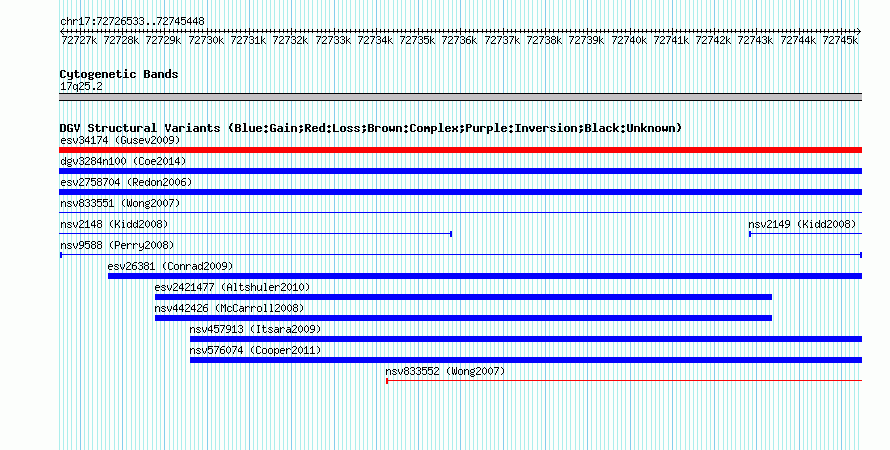Viewport: 890px width, 450px height.
Task: Click the 72739k ruler tick label
Action: point(586,40)
